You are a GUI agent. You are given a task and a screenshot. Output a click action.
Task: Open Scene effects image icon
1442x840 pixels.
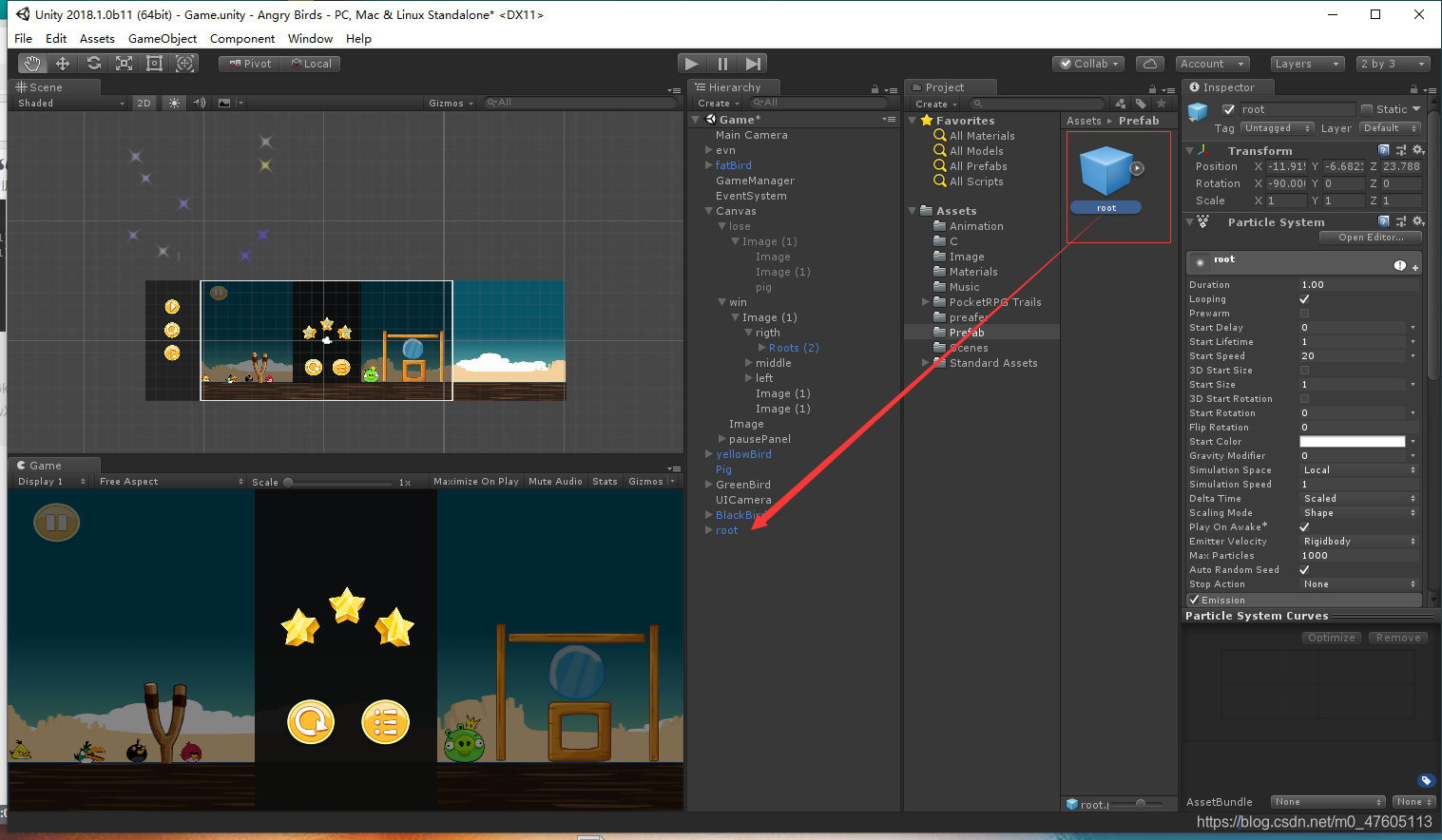224,103
